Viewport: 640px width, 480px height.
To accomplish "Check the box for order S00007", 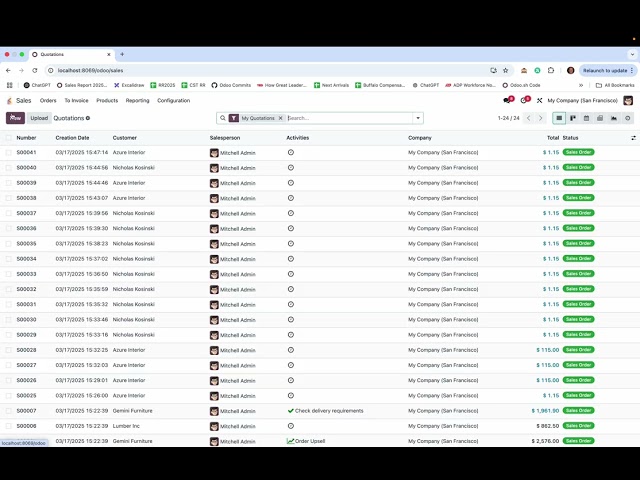I will tap(9, 411).
